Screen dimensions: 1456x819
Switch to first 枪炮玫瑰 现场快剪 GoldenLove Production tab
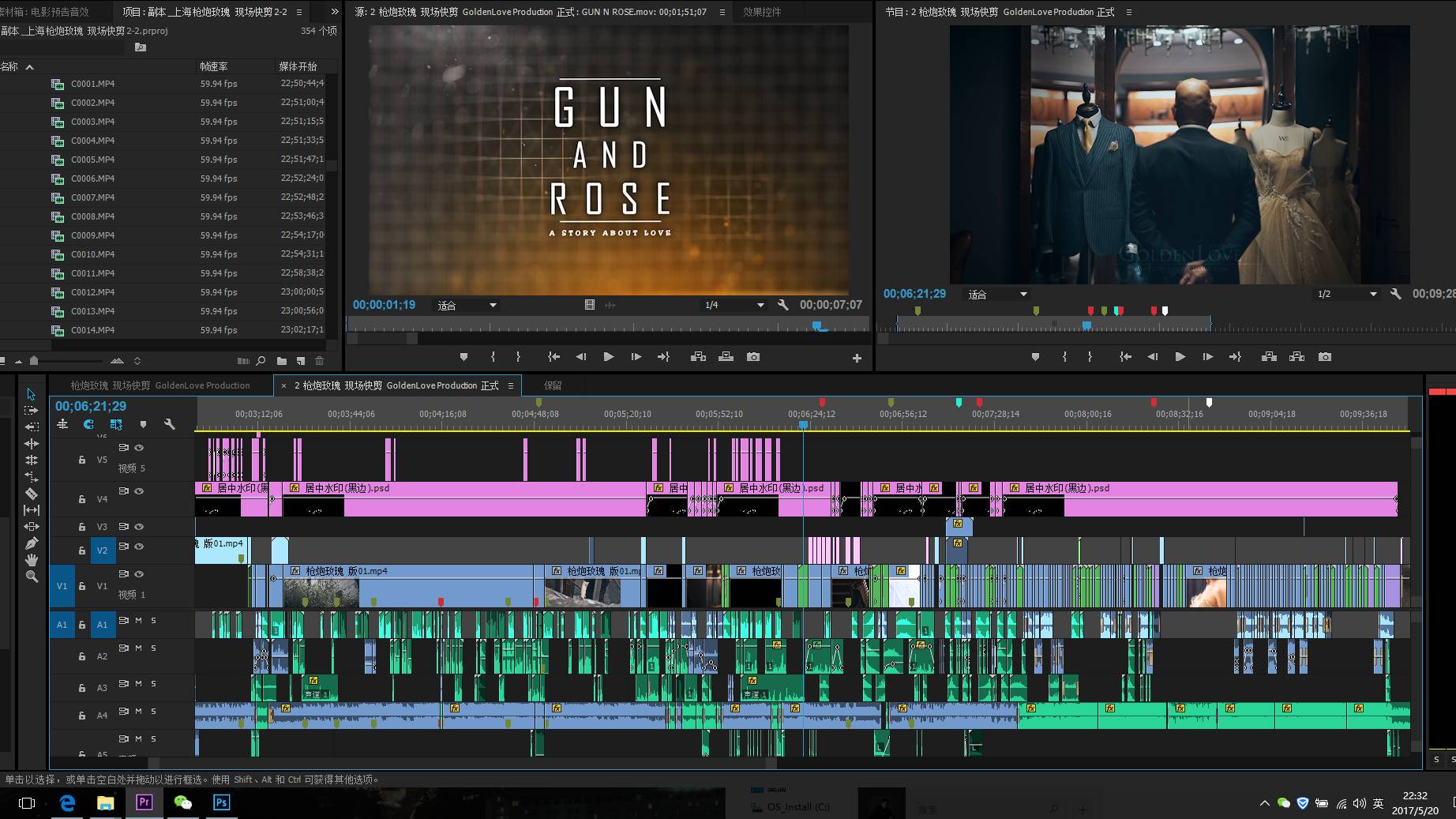pos(160,385)
